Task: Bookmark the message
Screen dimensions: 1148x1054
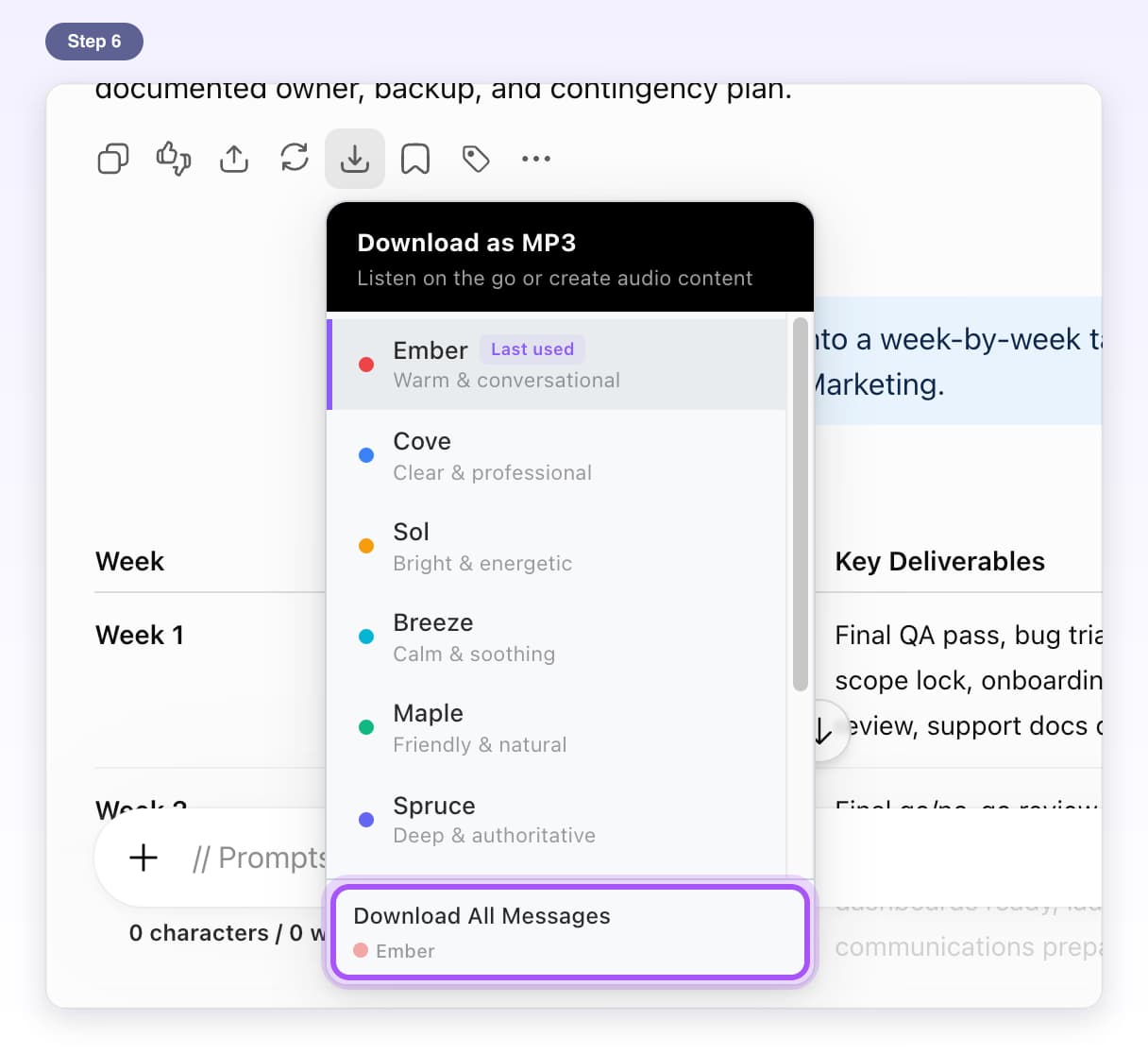Action: pyautogui.click(x=415, y=159)
